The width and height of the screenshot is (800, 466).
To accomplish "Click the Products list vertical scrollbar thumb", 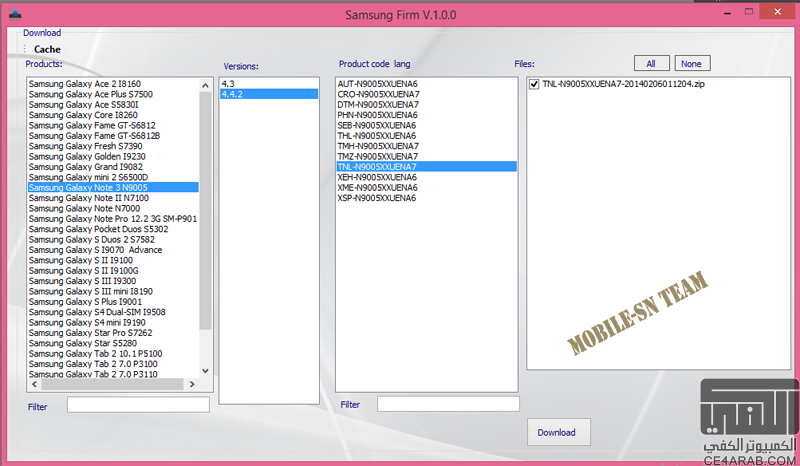I will coord(205,210).
